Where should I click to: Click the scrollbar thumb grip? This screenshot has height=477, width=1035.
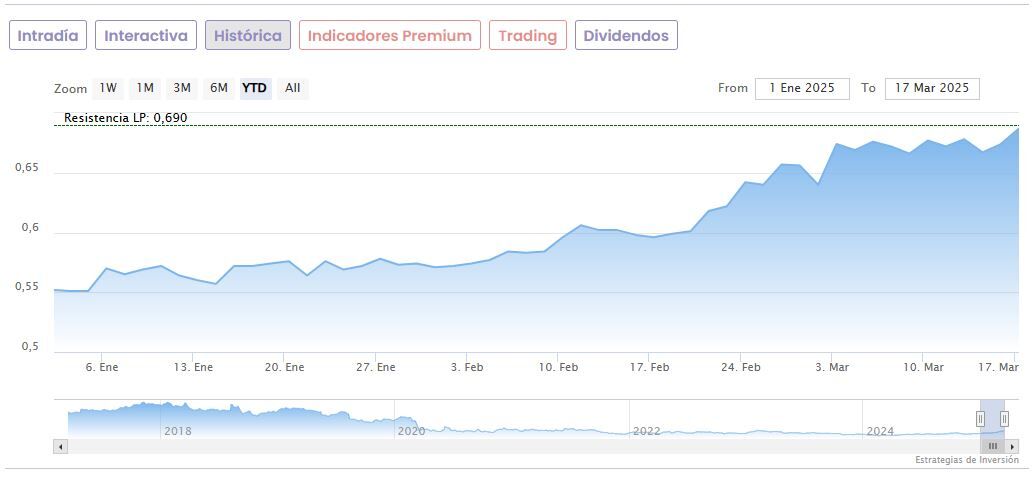[x=993, y=446]
